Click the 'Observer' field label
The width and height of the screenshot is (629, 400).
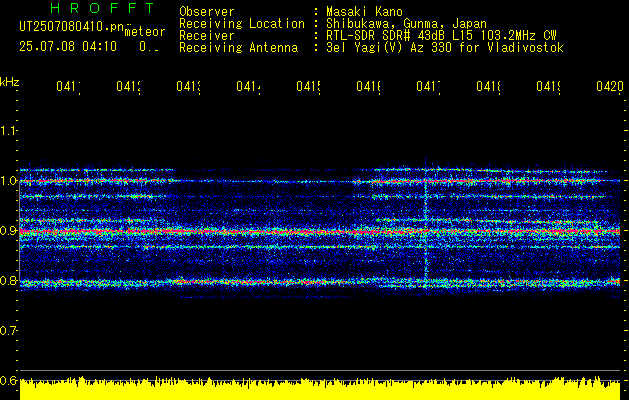(207, 11)
